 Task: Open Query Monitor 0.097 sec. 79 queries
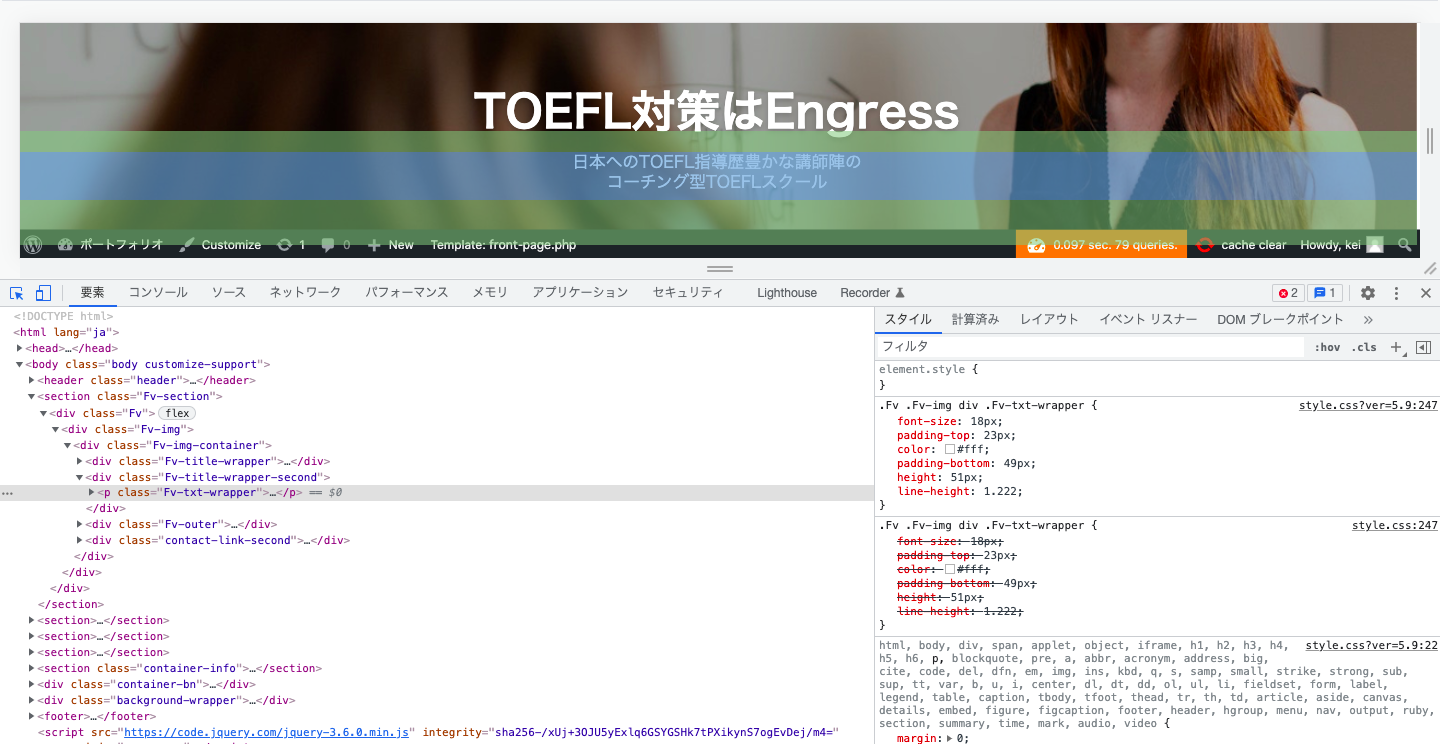[x=1102, y=245]
